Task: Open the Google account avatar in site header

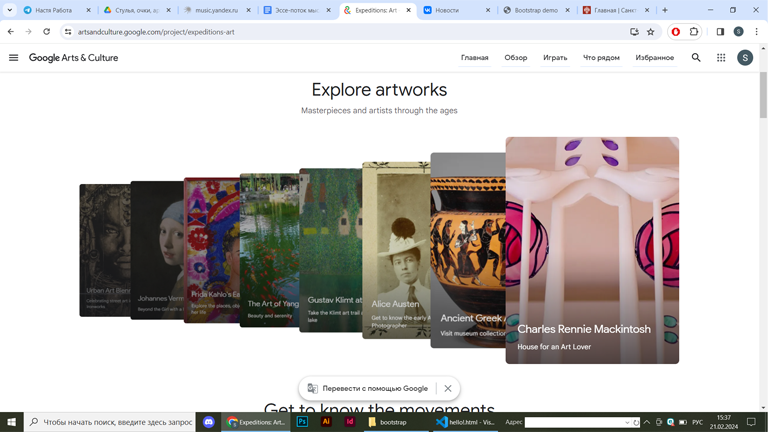Action: click(745, 58)
